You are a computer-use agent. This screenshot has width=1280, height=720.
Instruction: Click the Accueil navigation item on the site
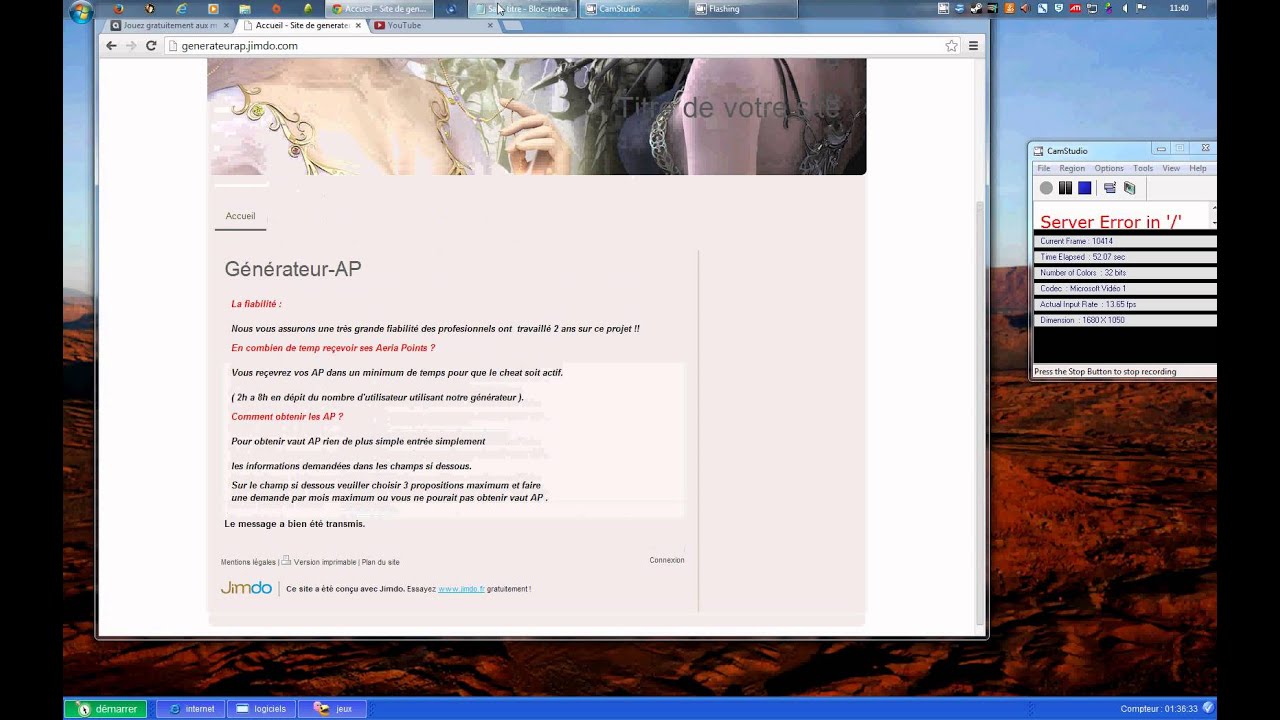240,216
